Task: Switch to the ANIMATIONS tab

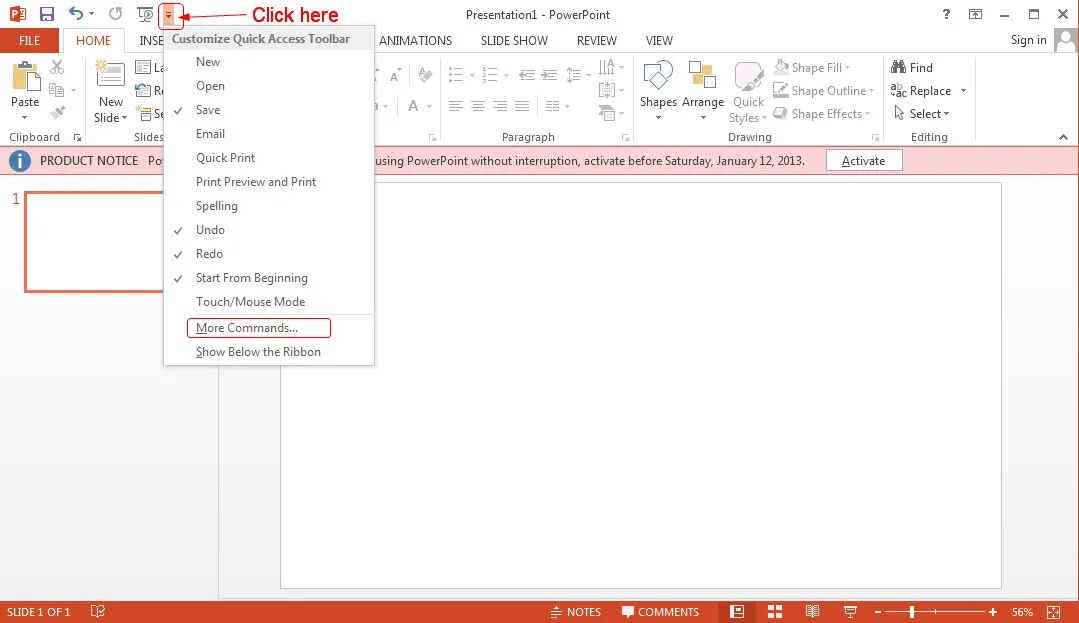Action: (x=415, y=41)
